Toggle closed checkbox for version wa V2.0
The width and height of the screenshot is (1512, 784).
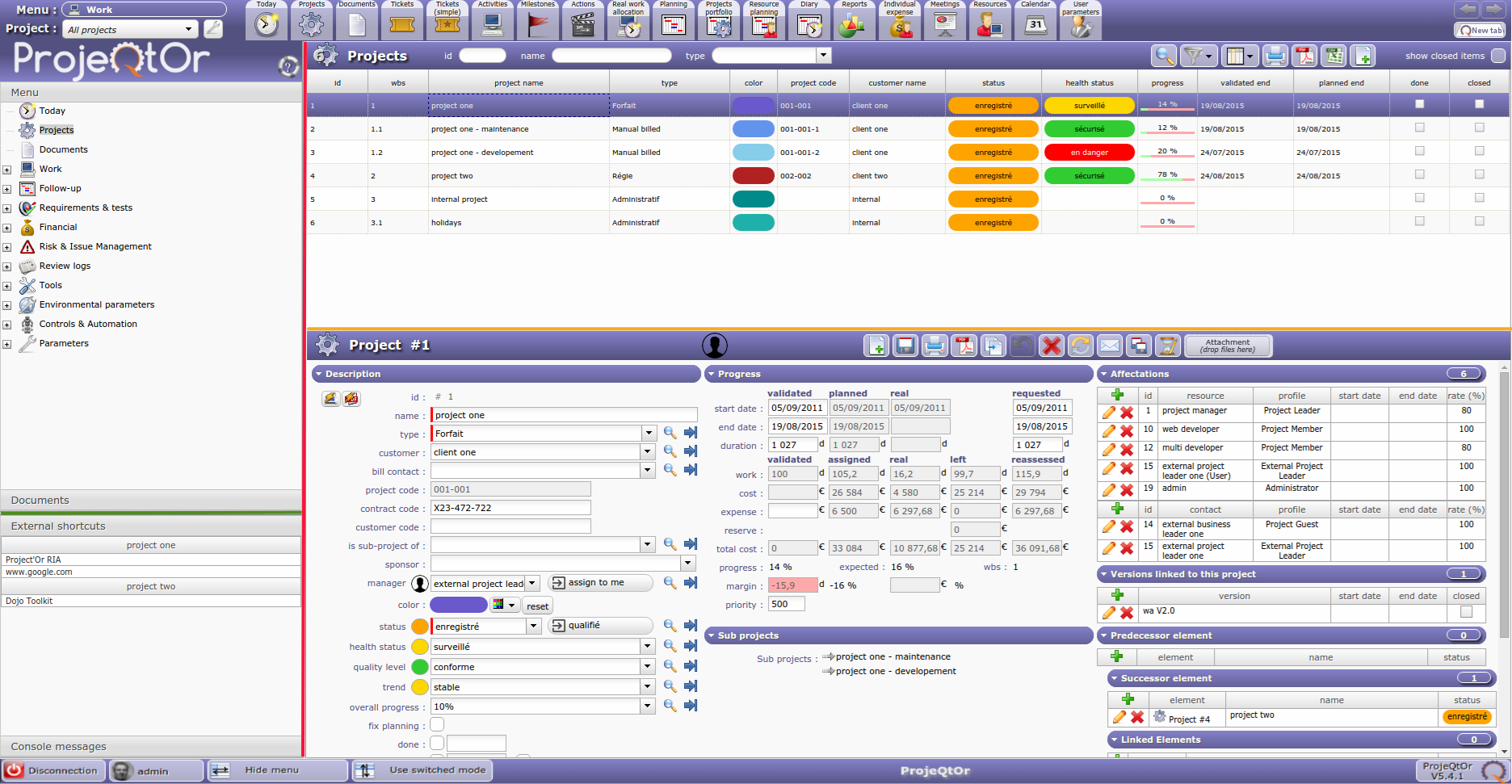[1466, 612]
